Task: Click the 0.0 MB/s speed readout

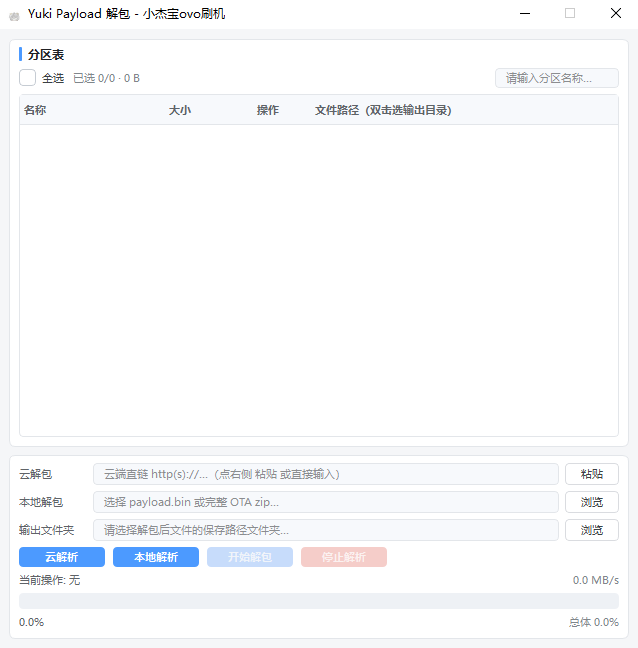Action: [595, 580]
